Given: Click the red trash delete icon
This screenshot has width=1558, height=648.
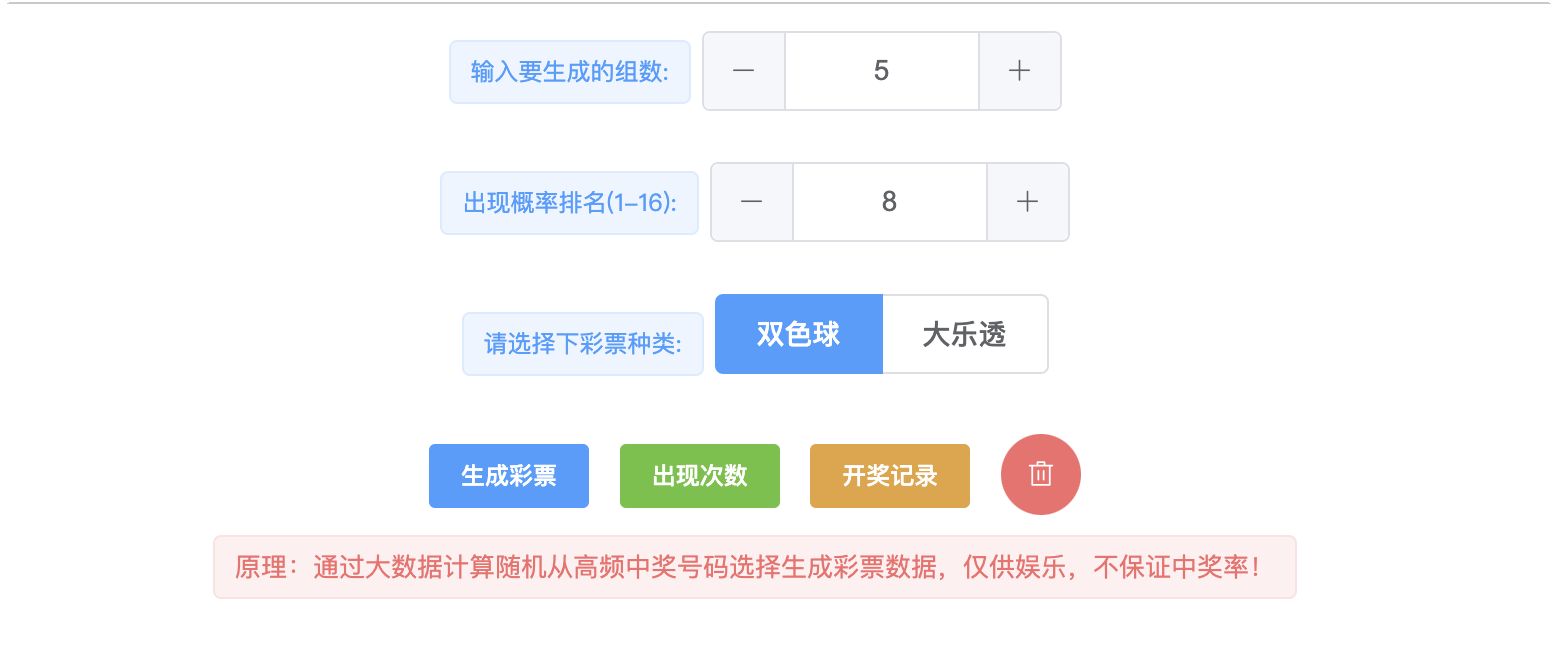Looking at the screenshot, I should pos(1040,474).
